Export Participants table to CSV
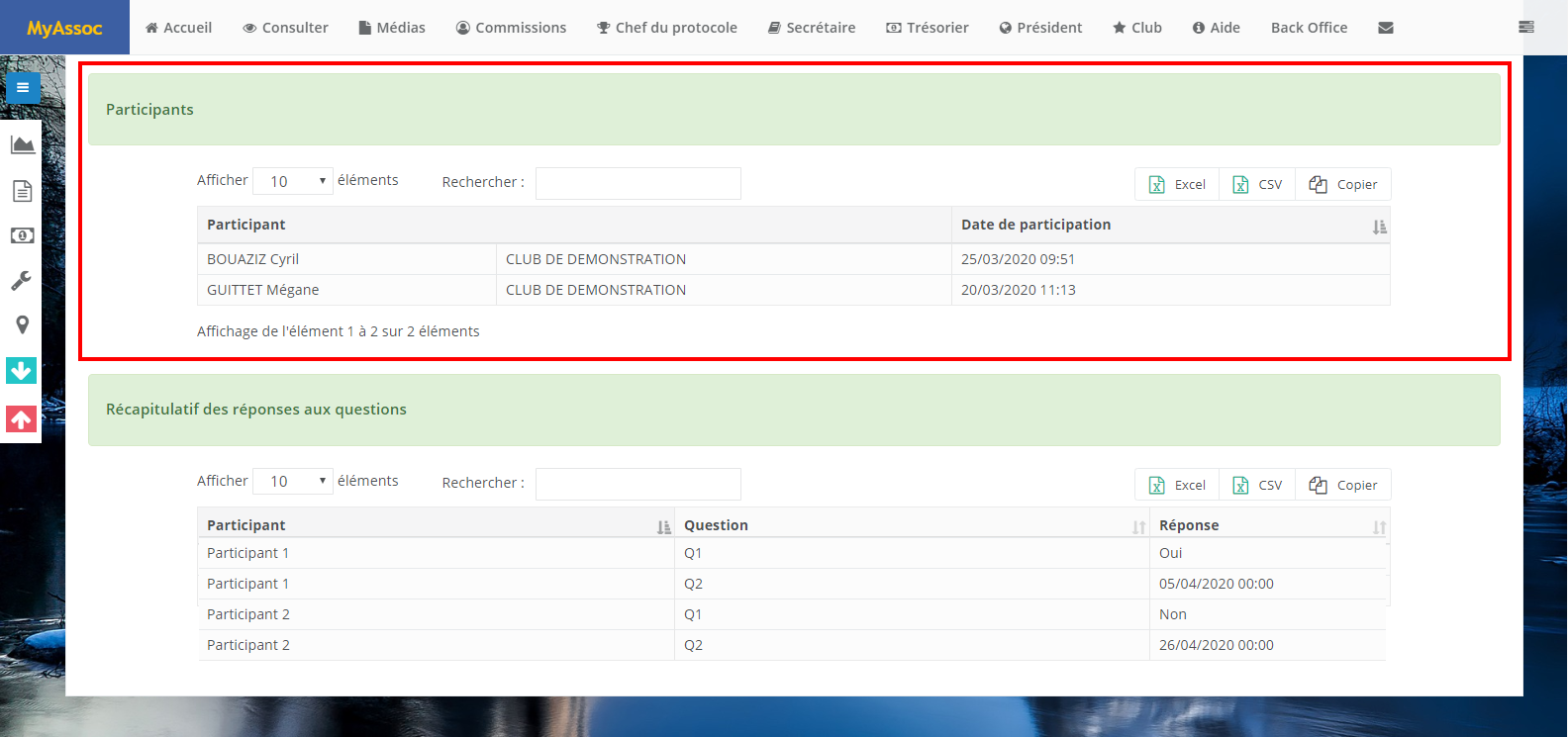The width and height of the screenshot is (1568, 737). click(x=1257, y=184)
